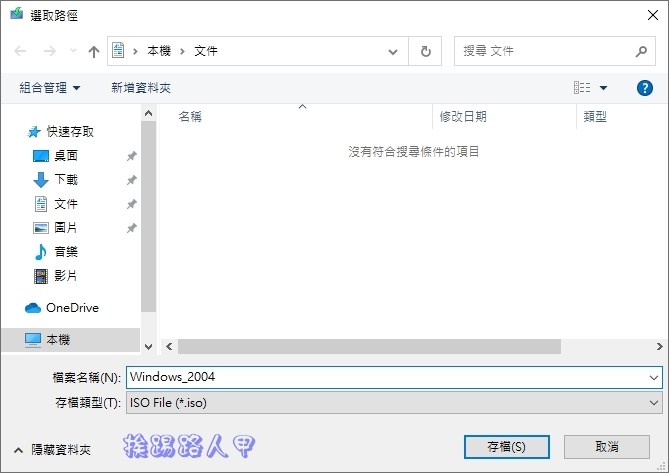
Task: Click the navigation pane scroll down arrow
Action: coord(148,347)
